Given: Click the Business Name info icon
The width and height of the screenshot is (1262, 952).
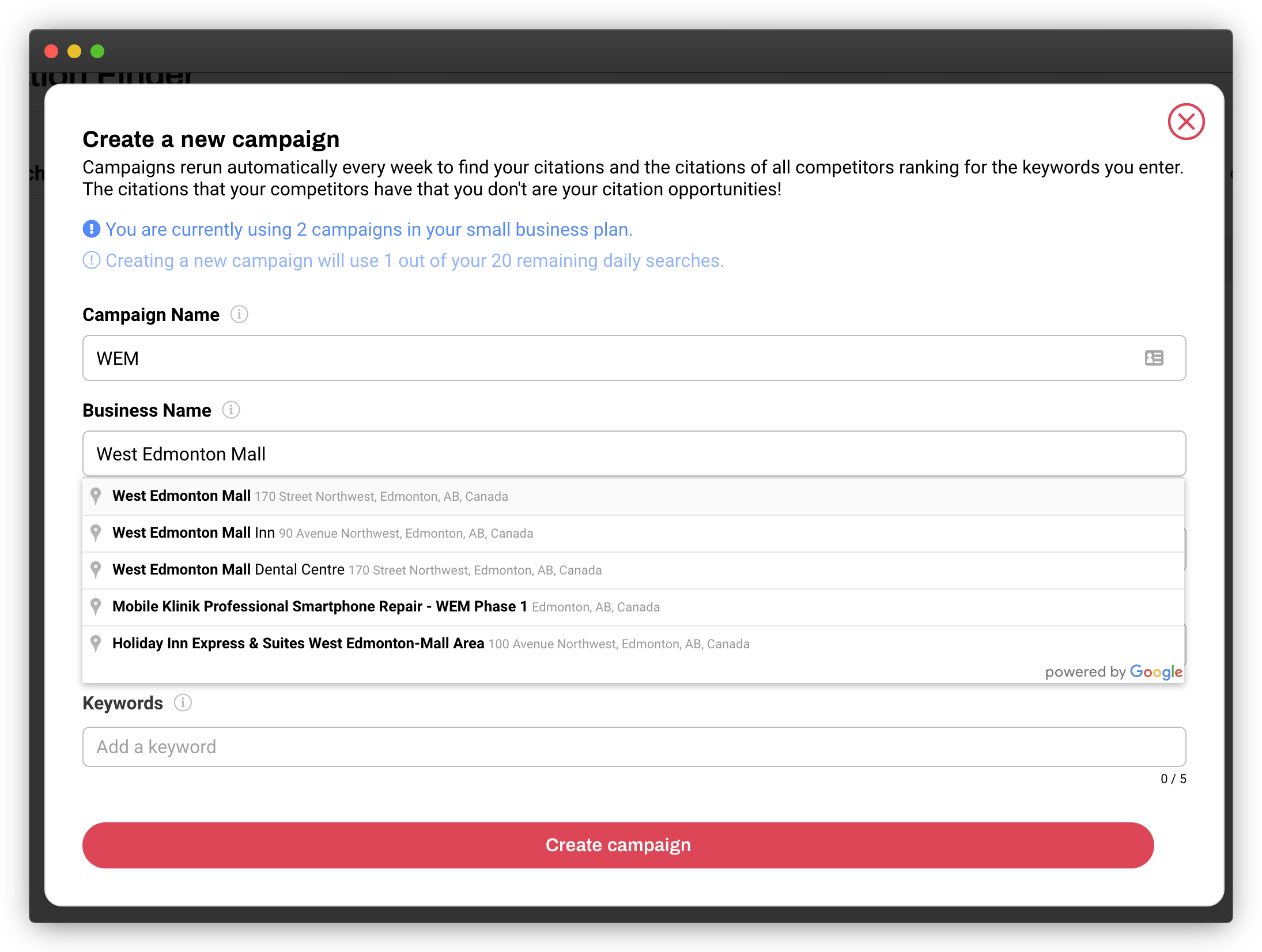Looking at the screenshot, I should [x=231, y=410].
